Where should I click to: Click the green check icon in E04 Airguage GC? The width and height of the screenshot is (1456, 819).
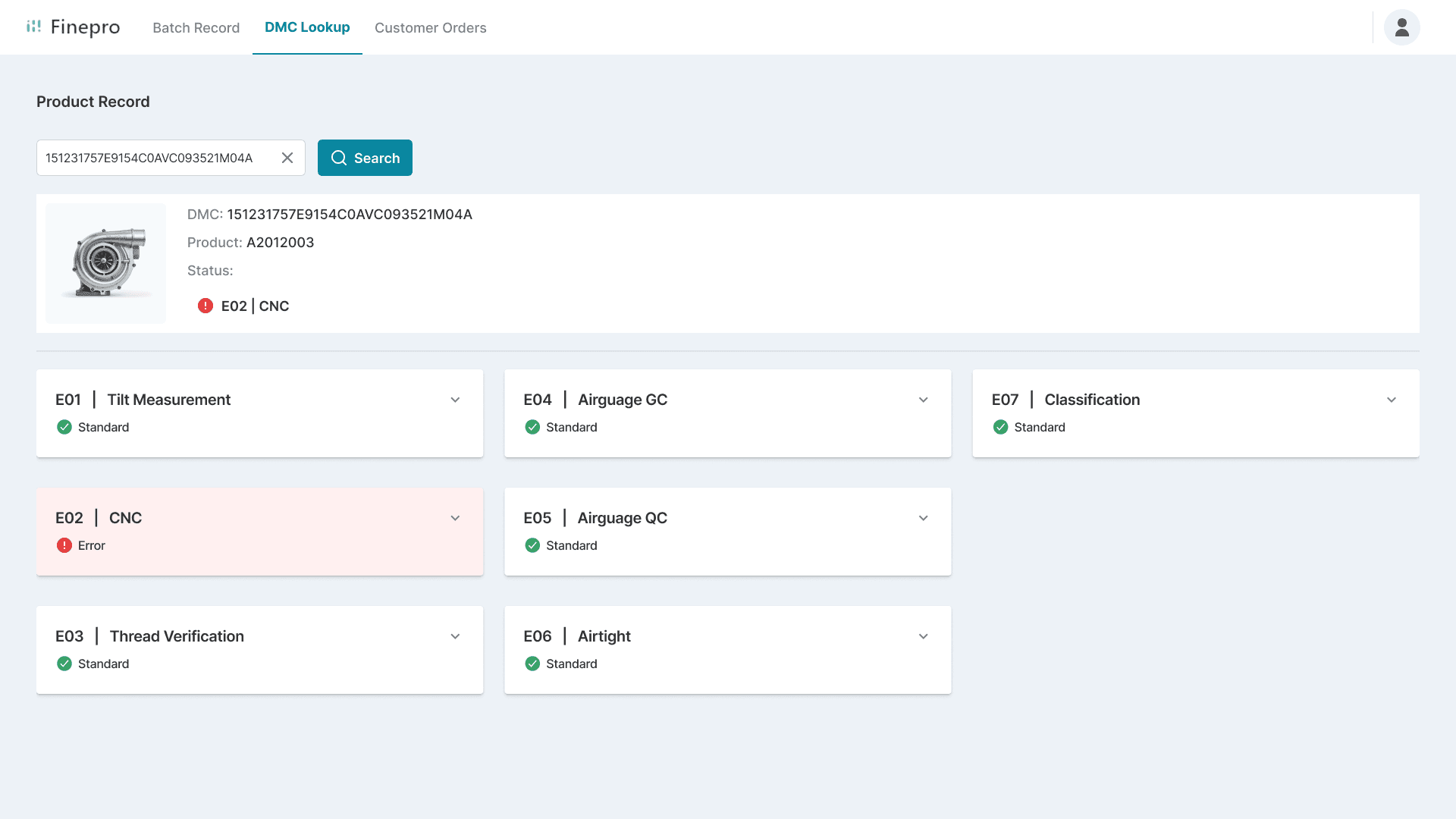pyautogui.click(x=532, y=427)
